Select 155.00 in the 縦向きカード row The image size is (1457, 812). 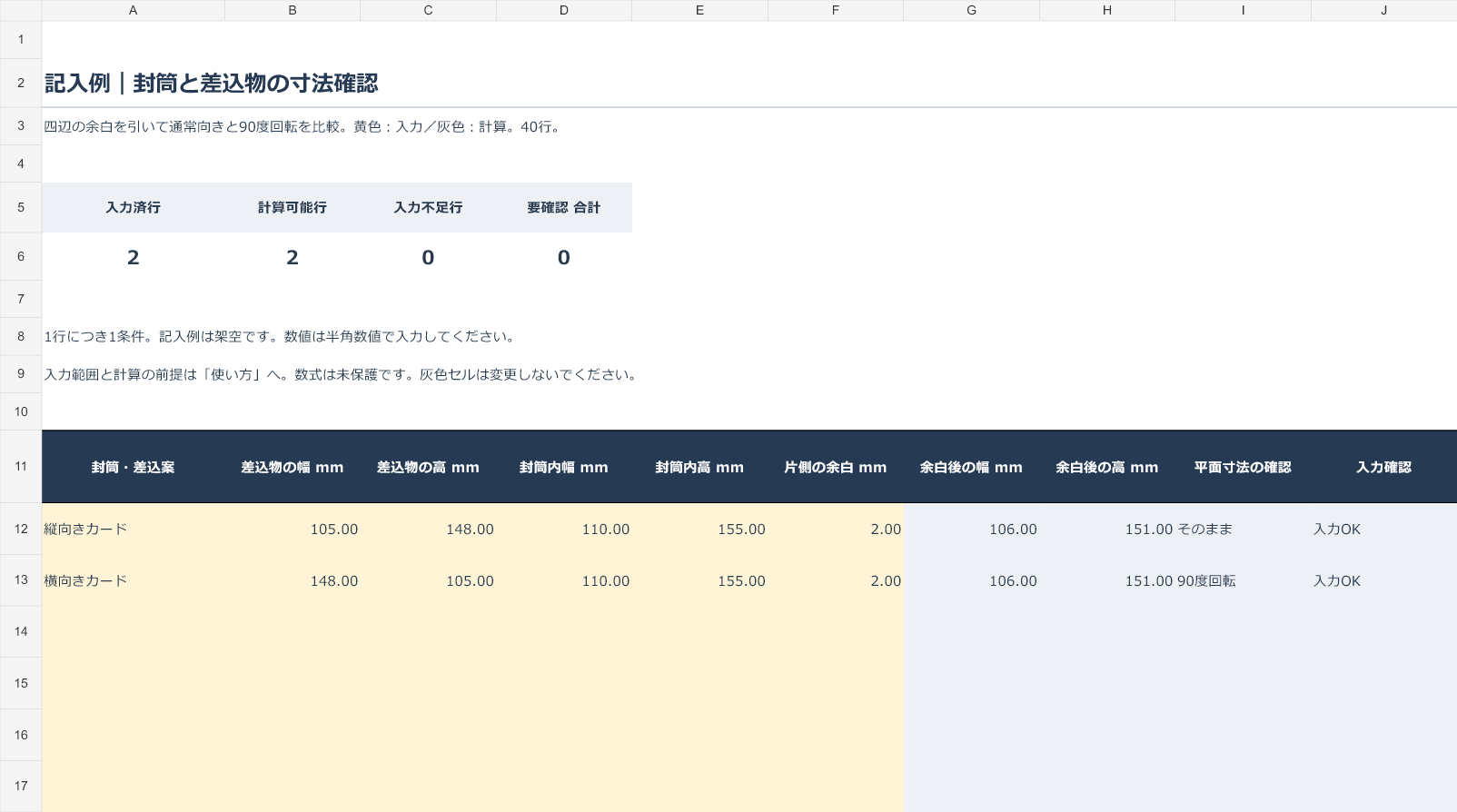pyautogui.click(x=699, y=529)
